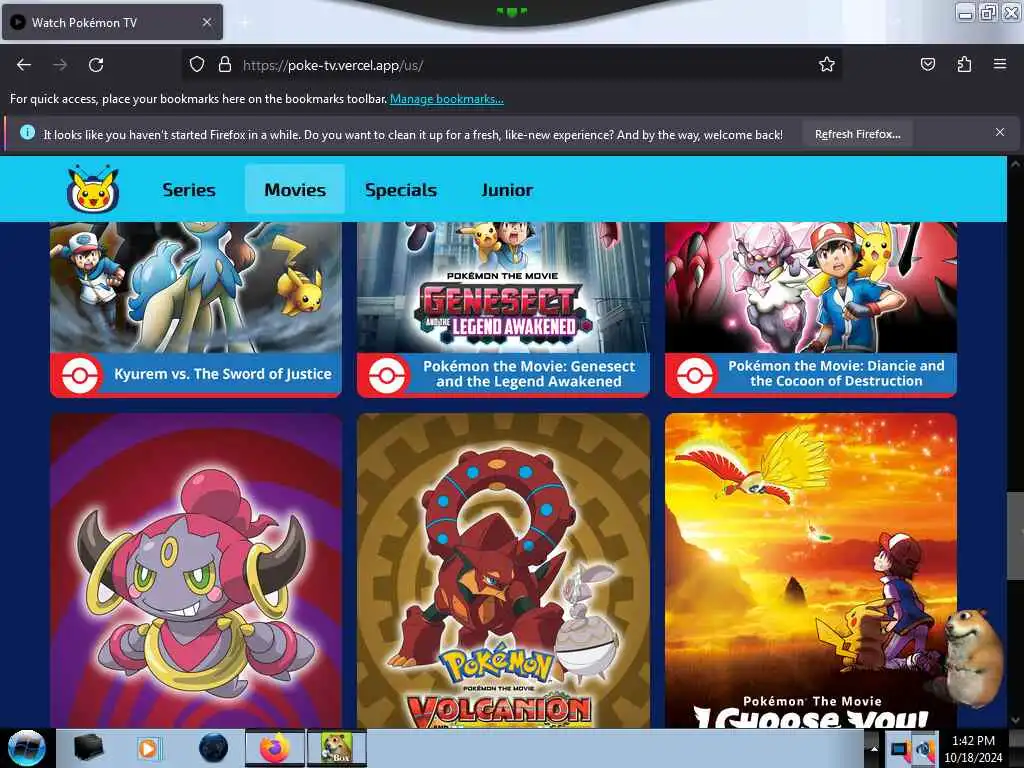Bookmark this page with the star icon
Viewport: 1024px width, 768px height.
point(827,64)
